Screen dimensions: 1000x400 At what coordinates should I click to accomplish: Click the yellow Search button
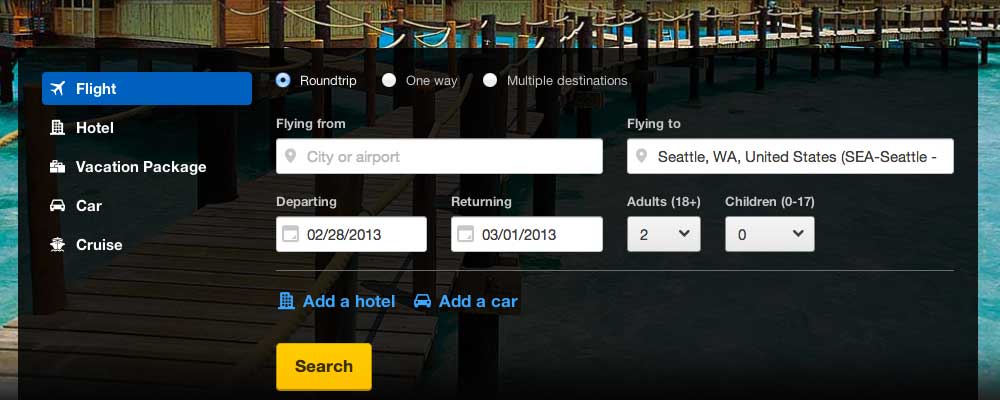point(324,366)
